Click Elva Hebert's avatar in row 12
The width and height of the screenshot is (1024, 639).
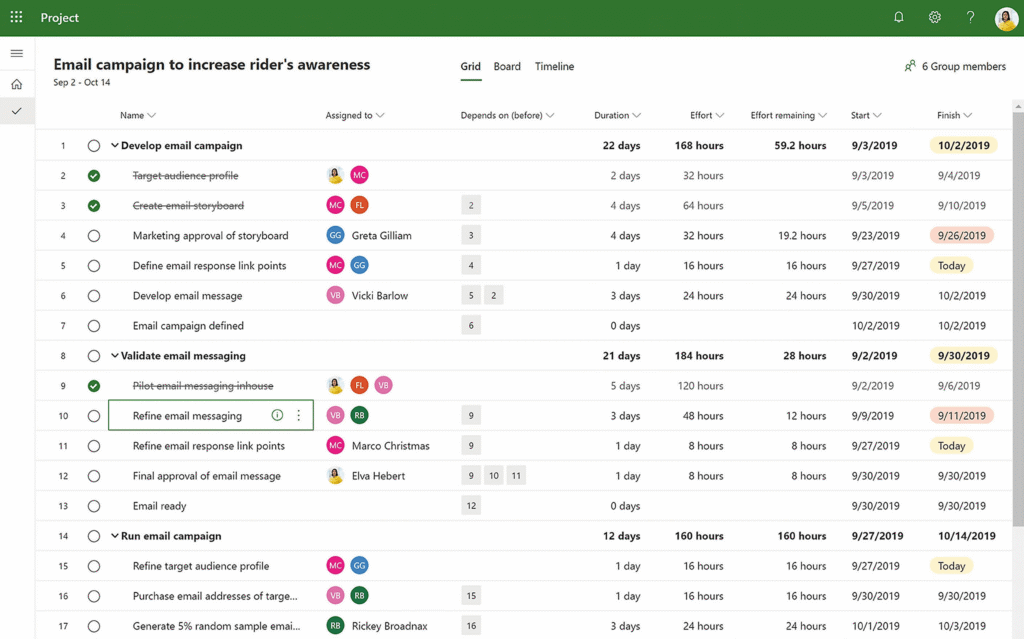click(335, 476)
